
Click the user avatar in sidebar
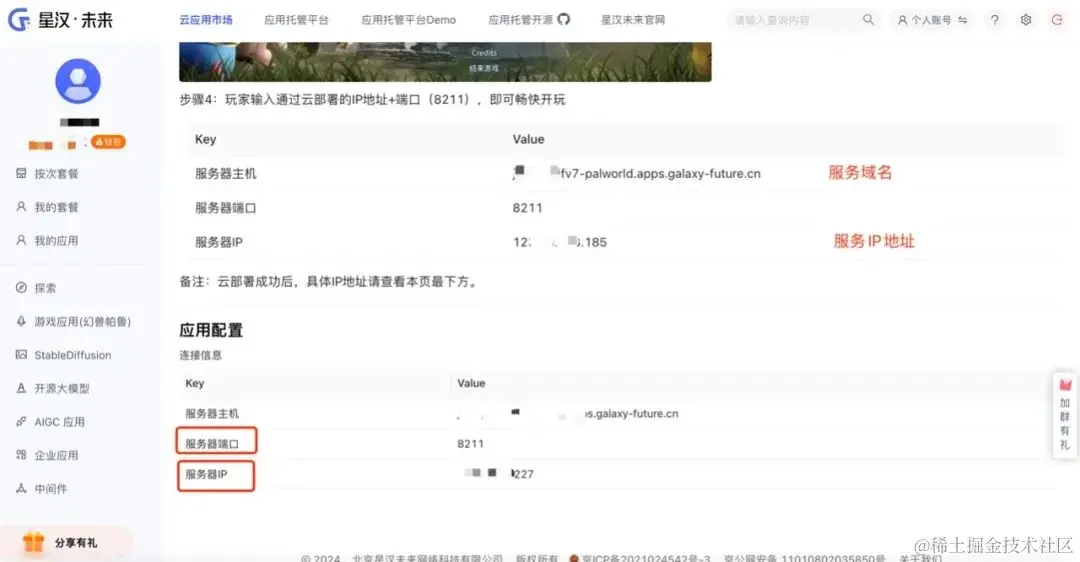tap(78, 81)
